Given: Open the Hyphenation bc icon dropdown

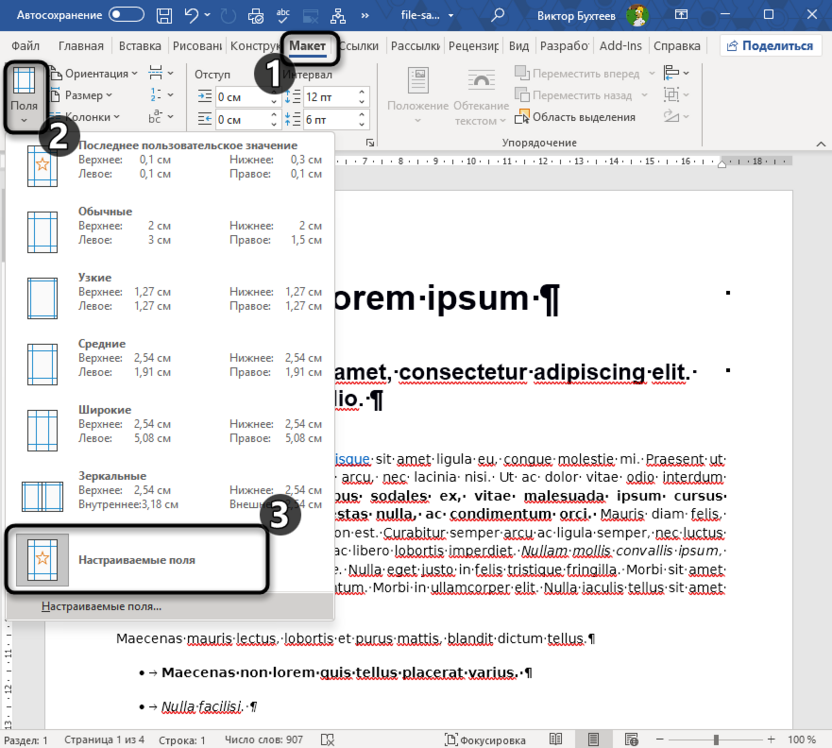Looking at the screenshot, I should (x=160, y=117).
